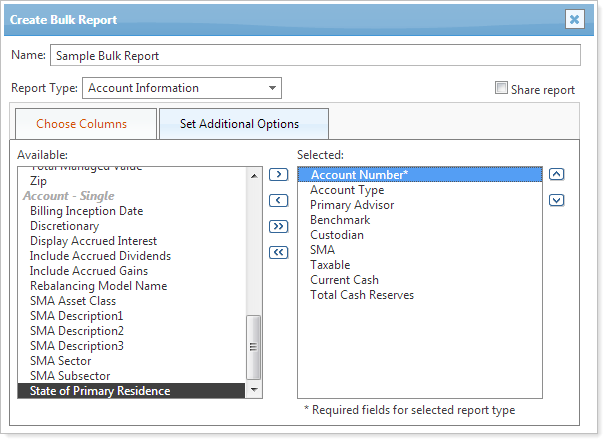Click the remove single left arrow button
Viewport: 607px width, 443px height.
point(279,201)
